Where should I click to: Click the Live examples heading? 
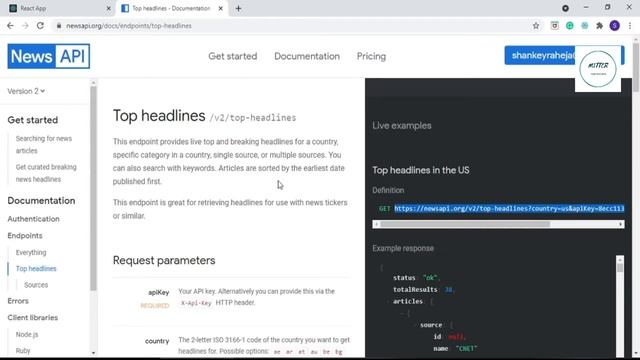tap(402, 126)
